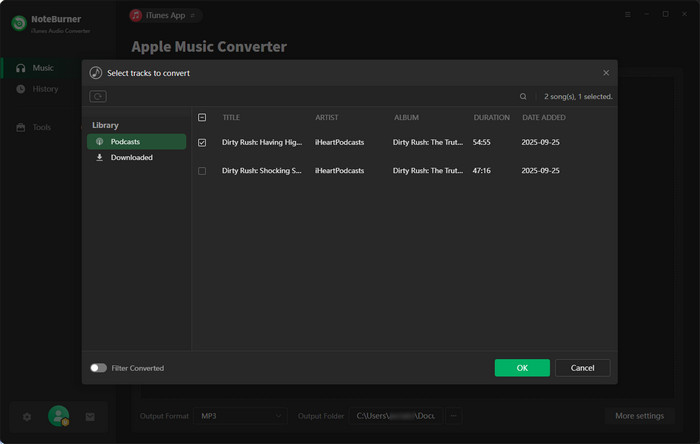Open the History sidebar tab

tap(45, 89)
